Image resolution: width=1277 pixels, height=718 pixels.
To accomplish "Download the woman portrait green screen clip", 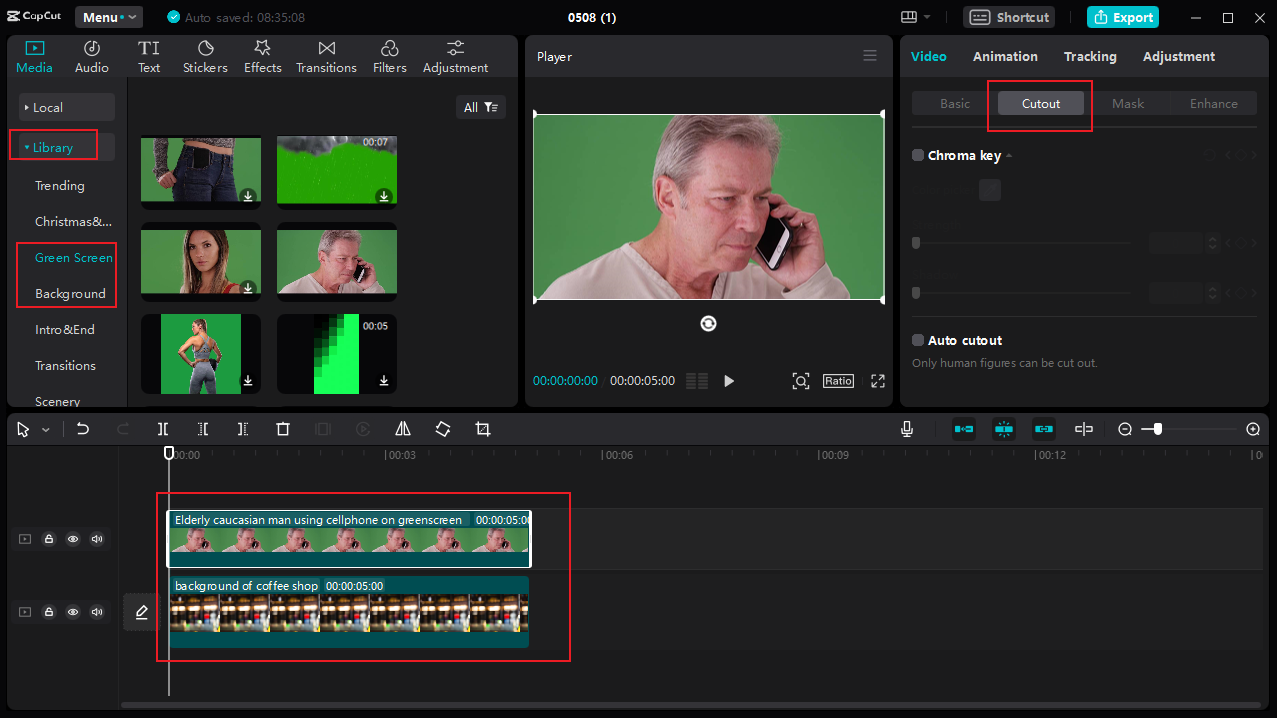I will [248, 288].
